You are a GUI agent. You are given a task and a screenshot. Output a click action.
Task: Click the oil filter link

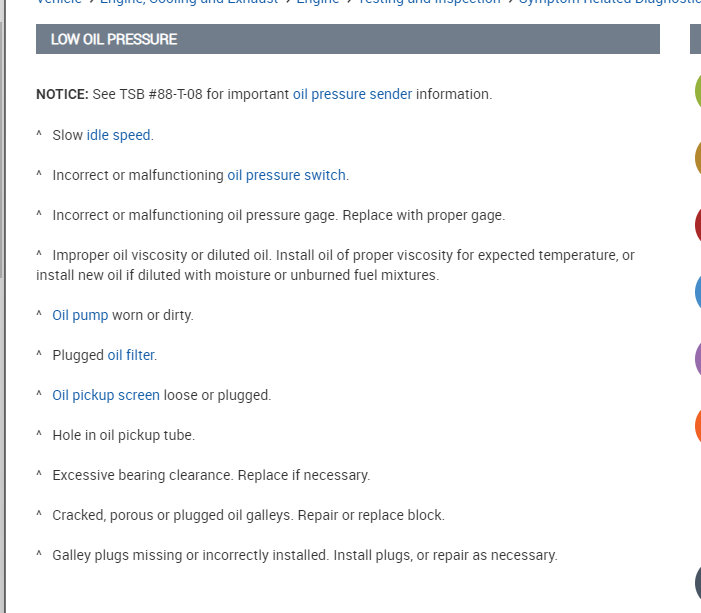click(131, 355)
